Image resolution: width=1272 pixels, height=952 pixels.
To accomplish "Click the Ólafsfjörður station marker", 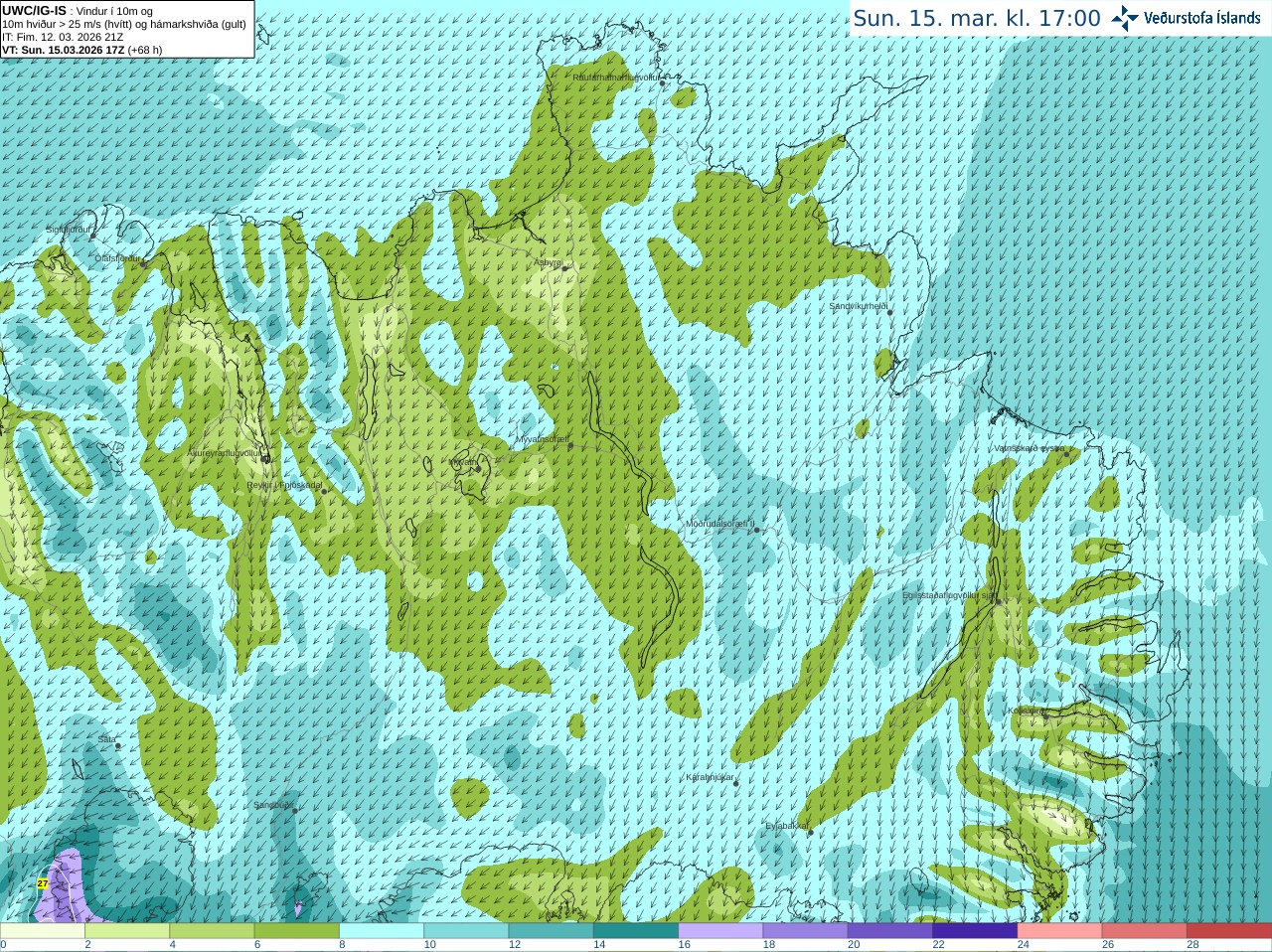I will (x=143, y=264).
